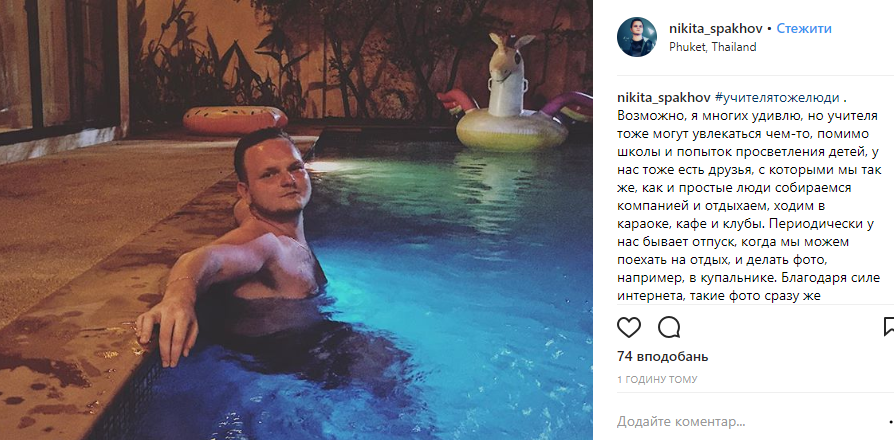Screen dimensions: 894x440
Task: Click the donut swim ring in the photo
Action: point(235,120)
